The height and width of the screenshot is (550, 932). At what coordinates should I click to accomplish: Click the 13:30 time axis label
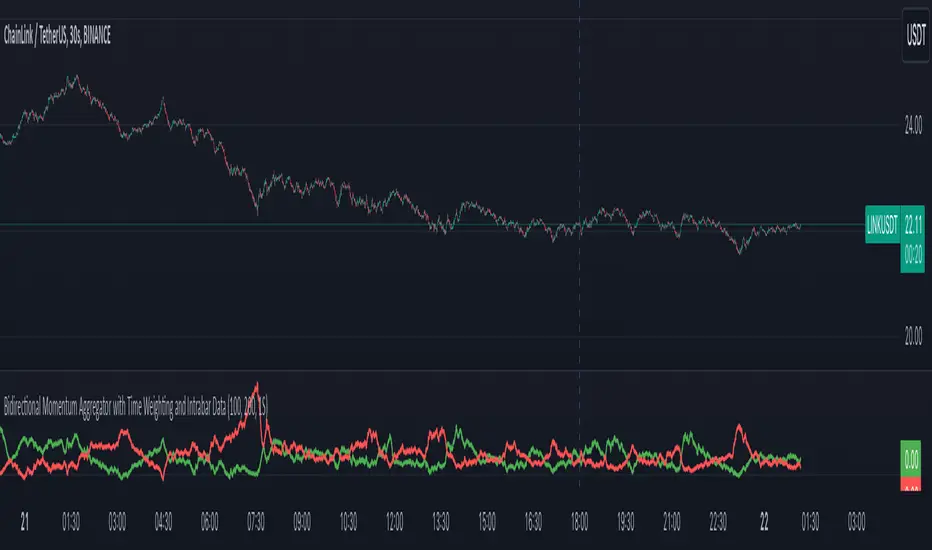coord(440,522)
